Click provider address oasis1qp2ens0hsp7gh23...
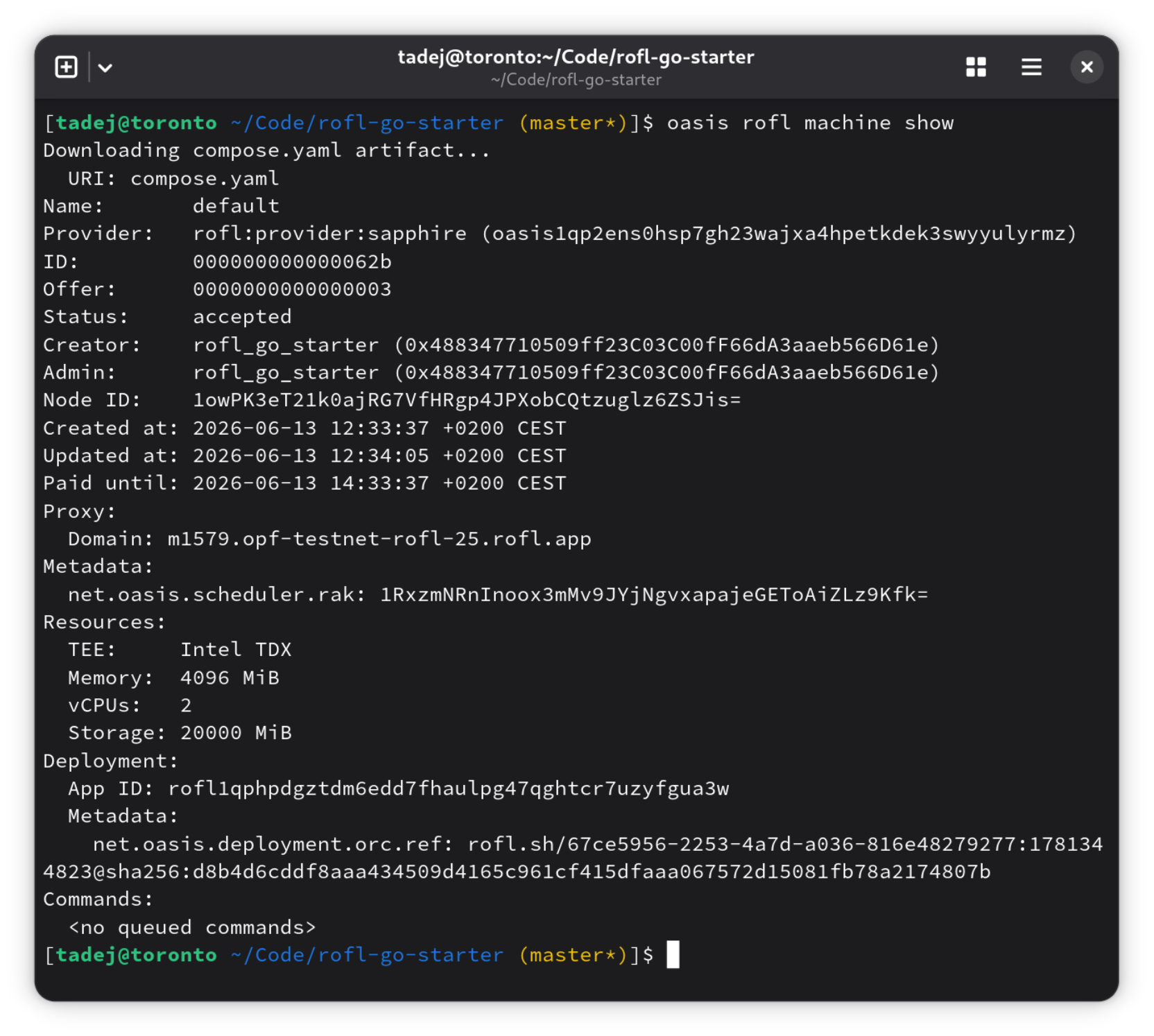The image size is (1154, 1036). (x=779, y=234)
